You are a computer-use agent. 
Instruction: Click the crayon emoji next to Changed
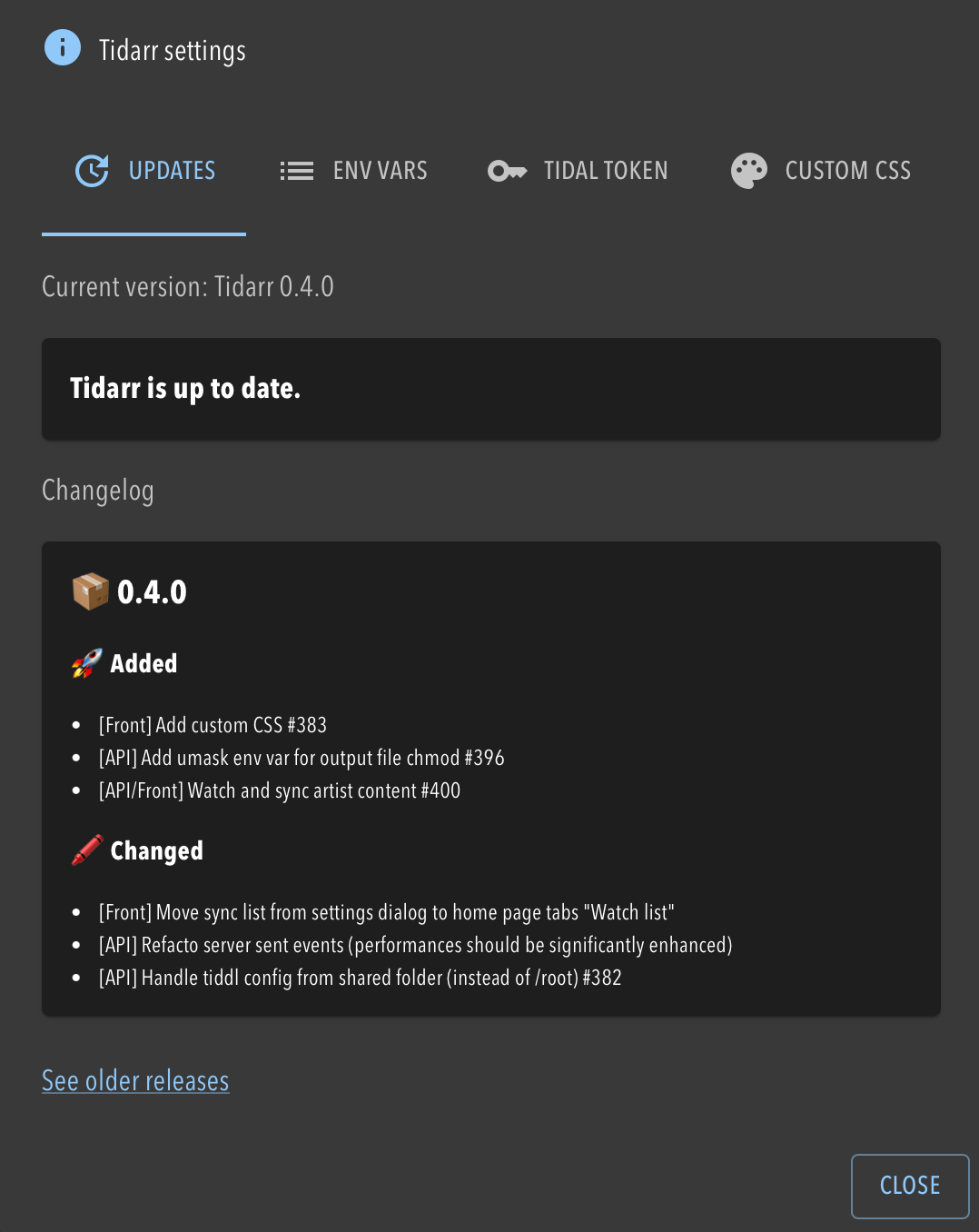87,851
